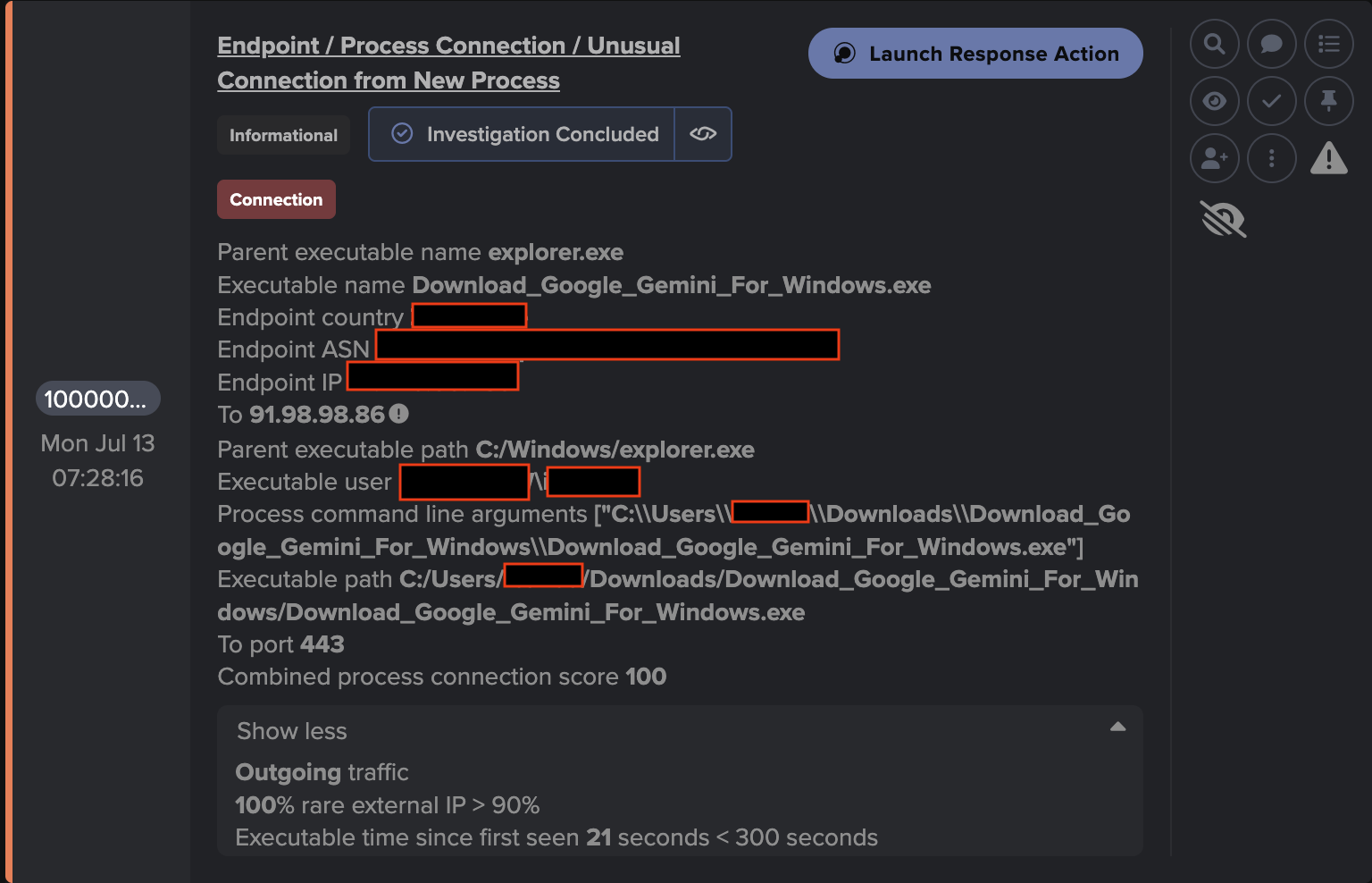
Task: Click the collapse arrow in details panel
Action: pyautogui.click(x=1117, y=727)
